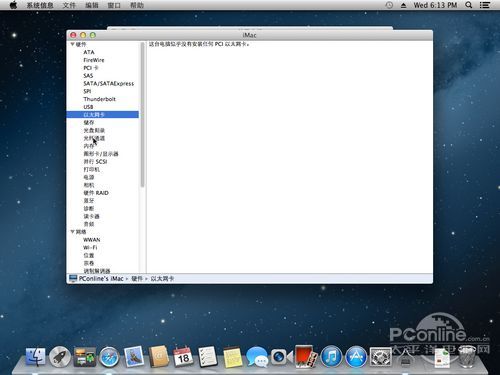Open Finder from the dock
This screenshot has height=375, width=500.
coord(36,357)
